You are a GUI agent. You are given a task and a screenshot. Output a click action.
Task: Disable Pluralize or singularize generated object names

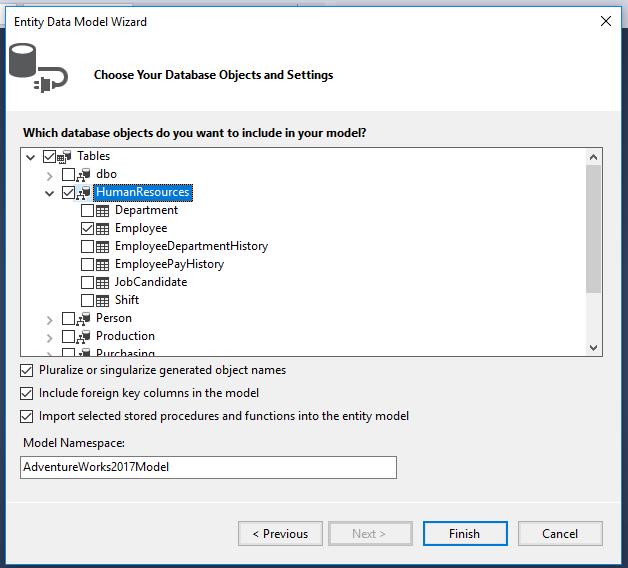coord(26,370)
